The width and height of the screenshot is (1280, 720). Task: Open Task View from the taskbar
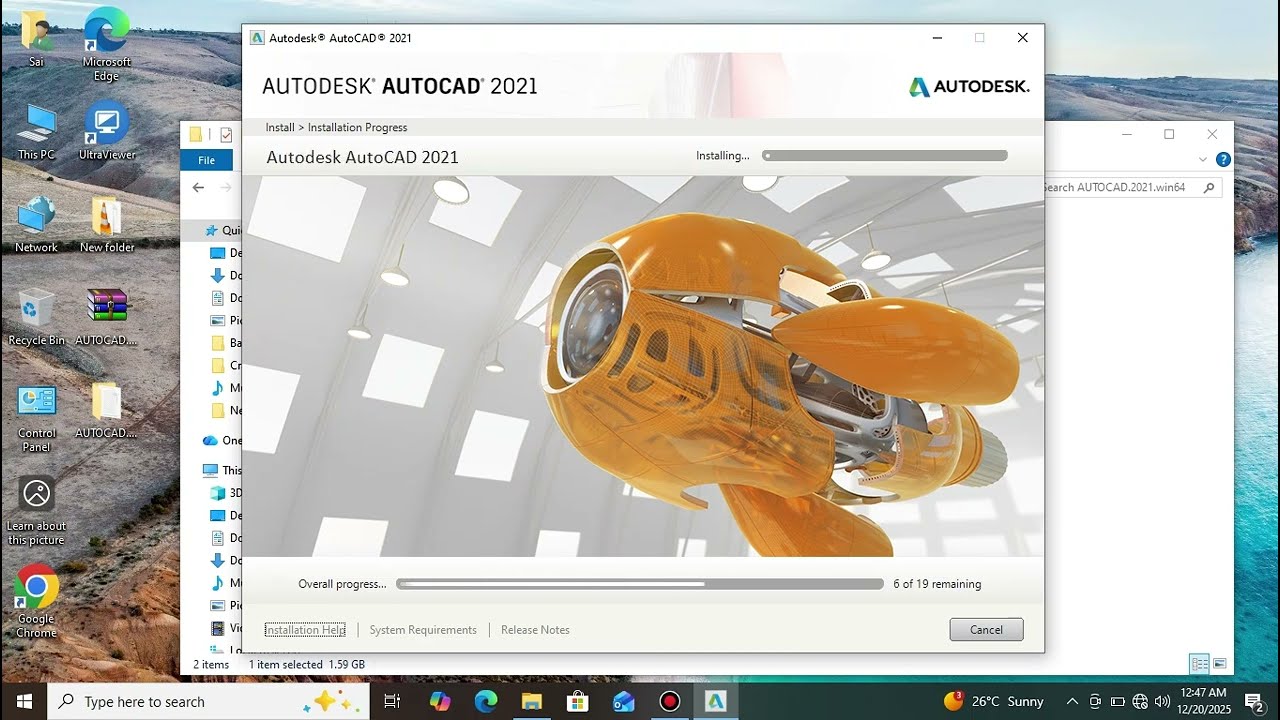(392, 701)
